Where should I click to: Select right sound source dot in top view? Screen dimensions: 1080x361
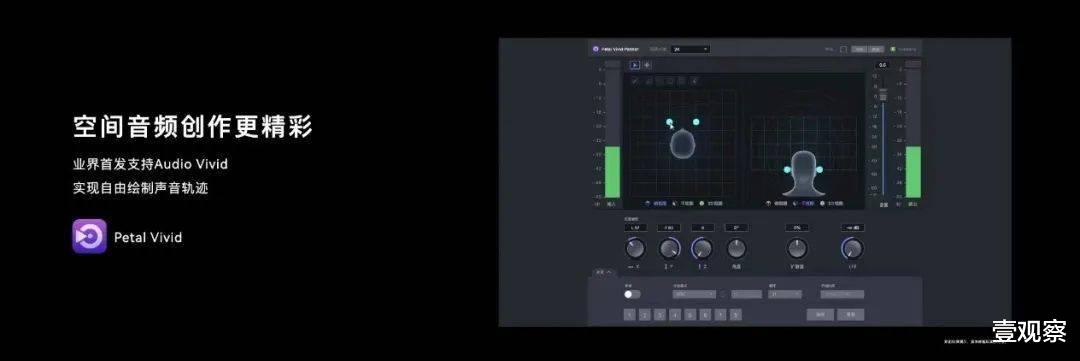[x=696, y=122]
